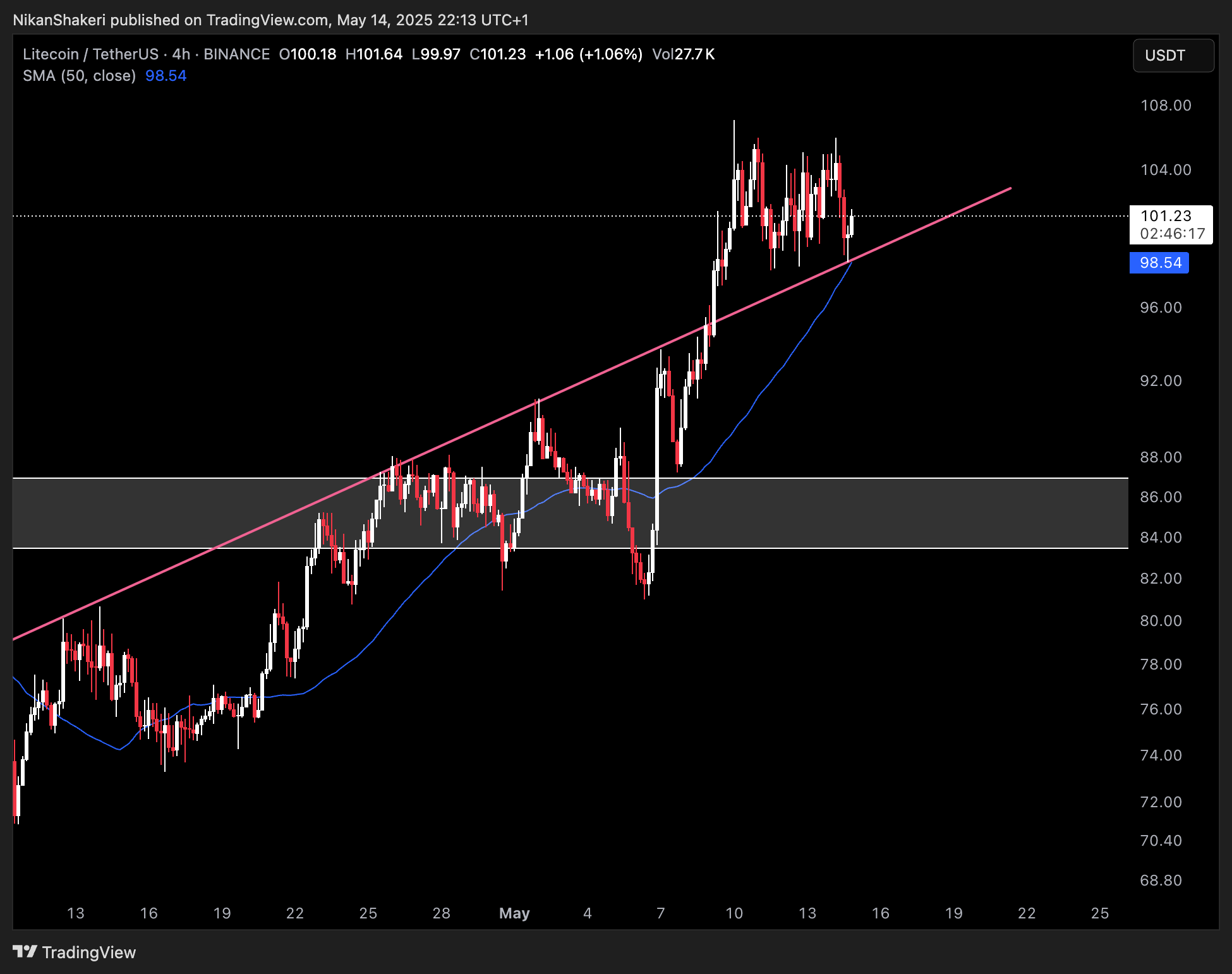Click the 108.00 price axis label
Viewport: 1232px width, 974px height.
[1166, 105]
